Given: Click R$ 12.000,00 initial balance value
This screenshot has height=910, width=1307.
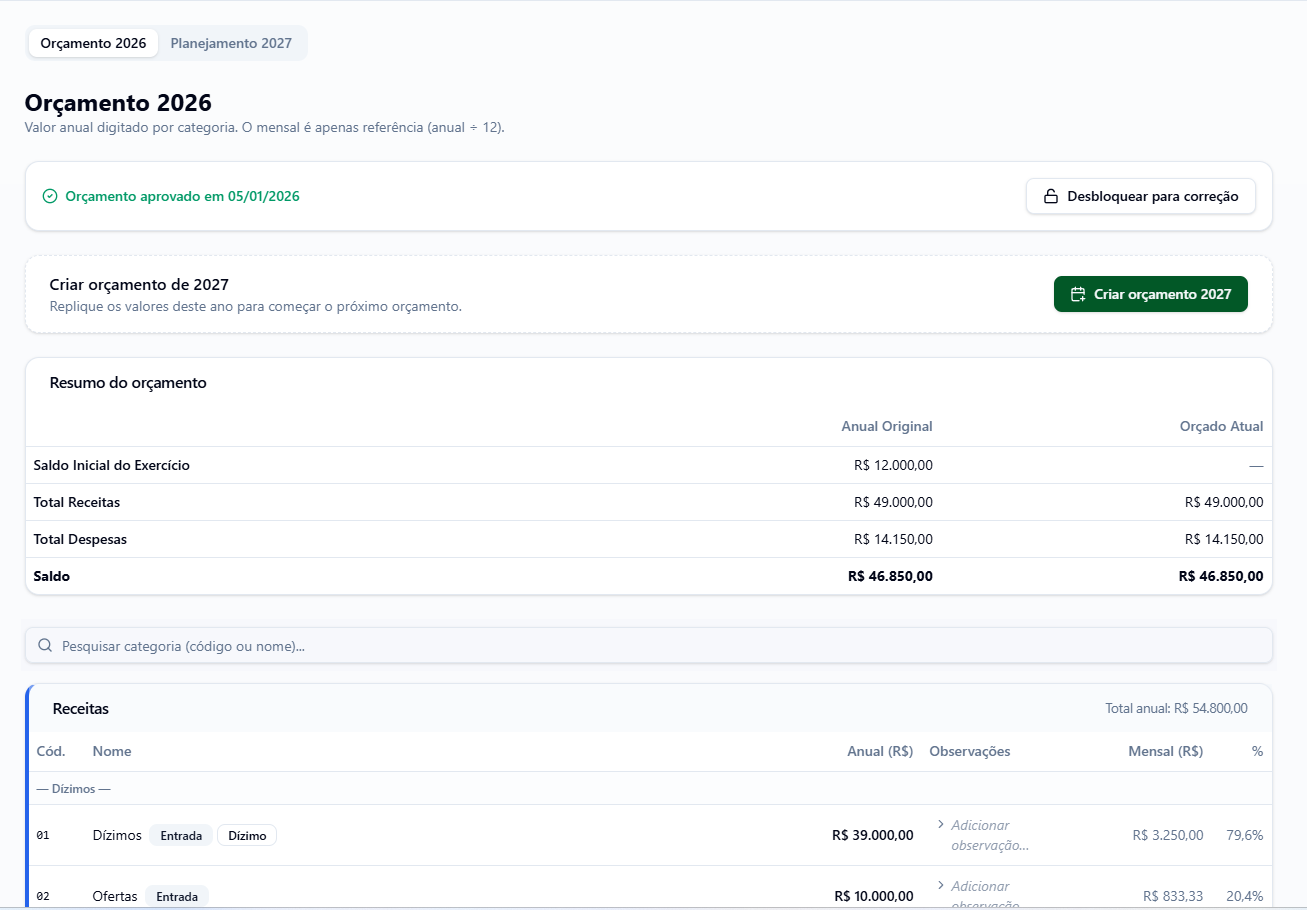Looking at the screenshot, I should (x=893, y=465).
